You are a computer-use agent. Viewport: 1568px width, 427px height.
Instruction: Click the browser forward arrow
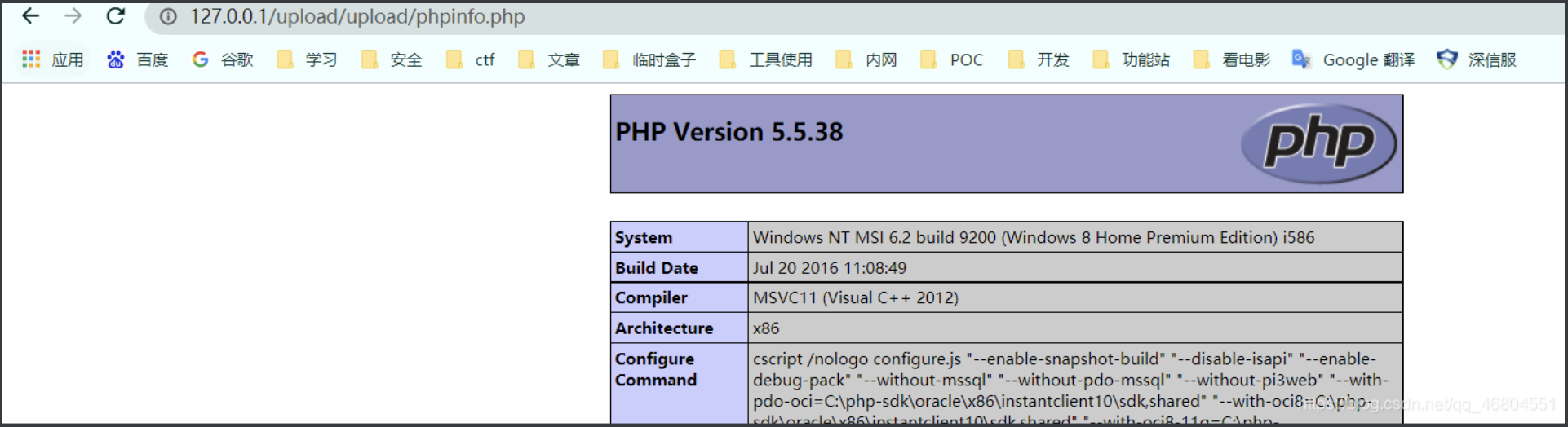click(x=73, y=16)
